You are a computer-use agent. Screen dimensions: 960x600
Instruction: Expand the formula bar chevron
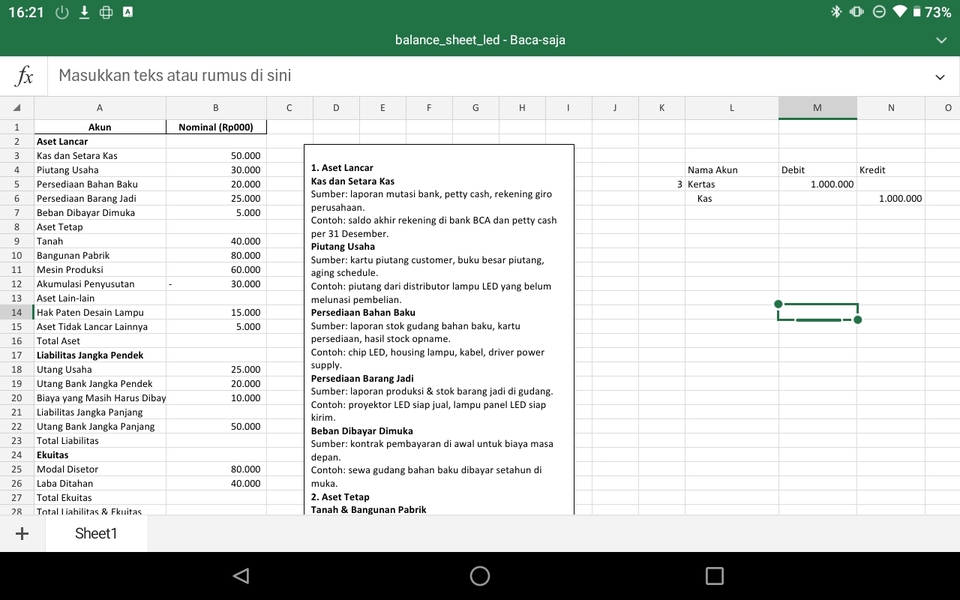tap(939, 77)
